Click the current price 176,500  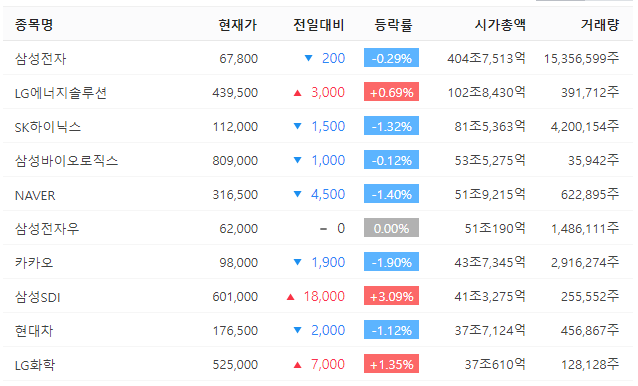click(235, 331)
